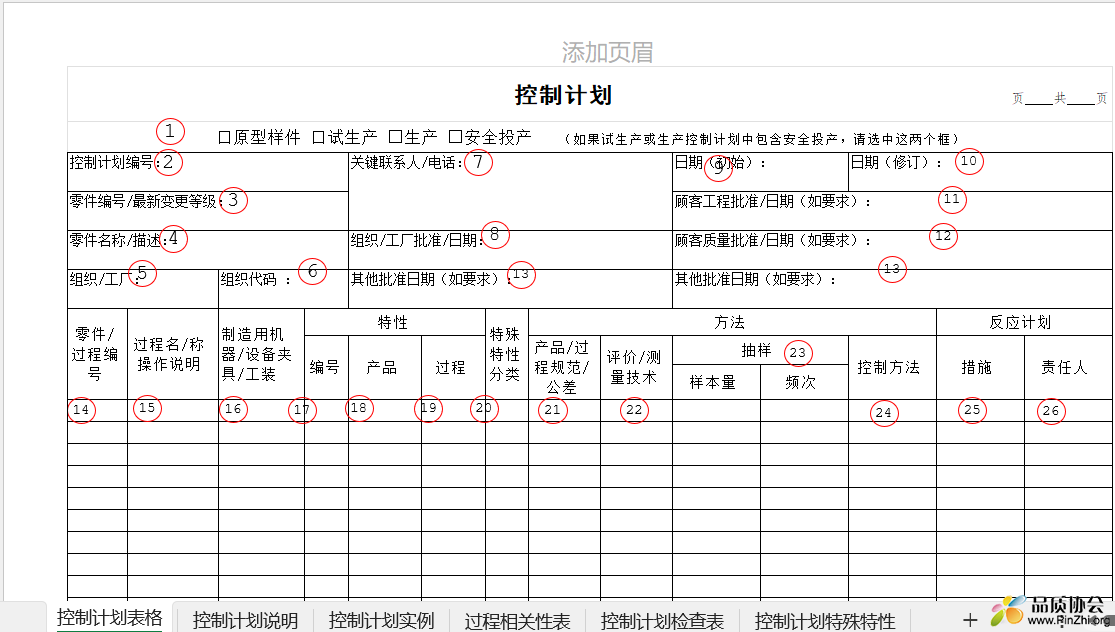Image resolution: width=1115 pixels, height=632 pixels.
Task: Select the 产品/过程规范/公差 header
Action: (565, 368)
